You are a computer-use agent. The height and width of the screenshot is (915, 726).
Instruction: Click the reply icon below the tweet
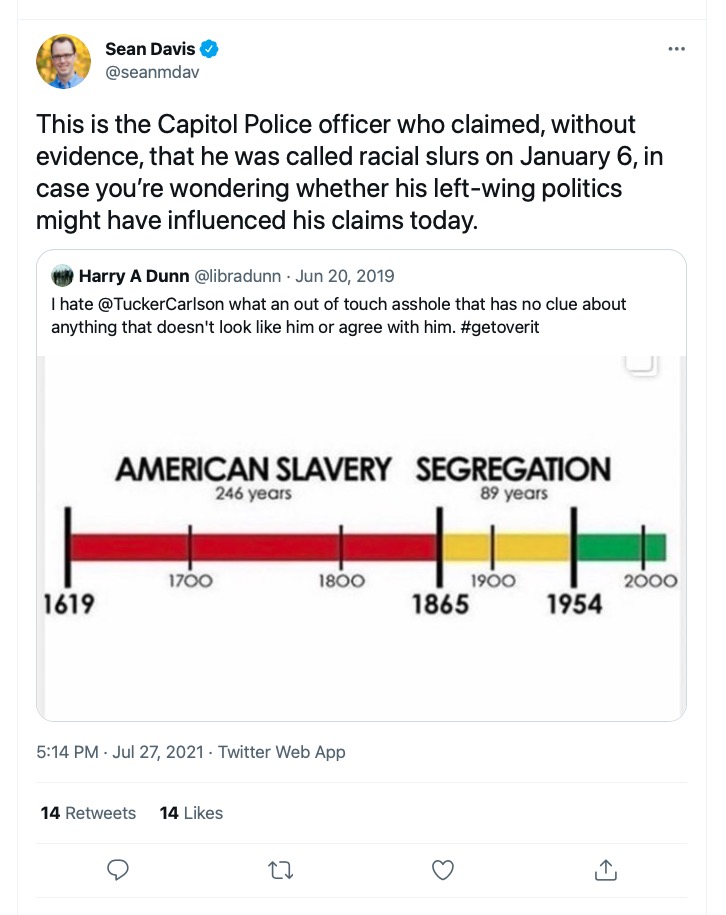click(x=118, y=870)
